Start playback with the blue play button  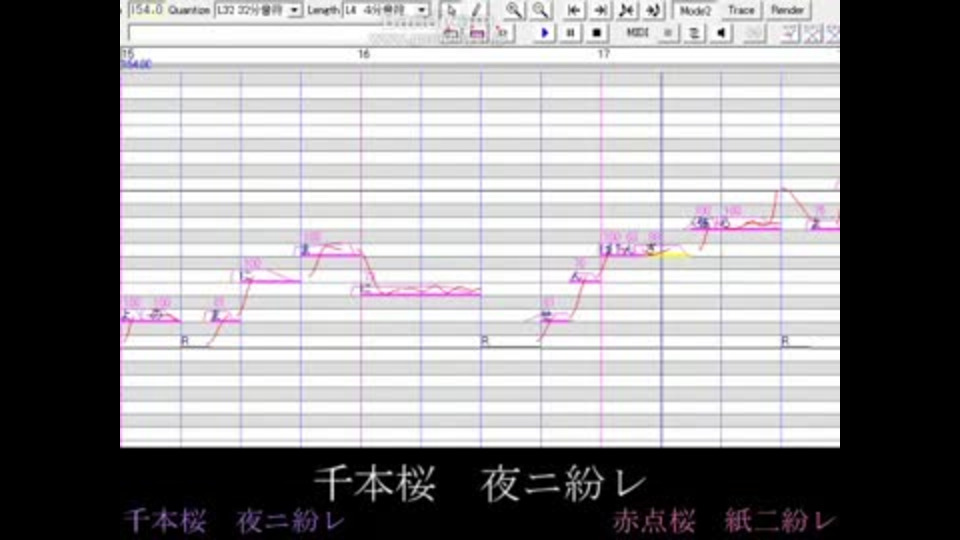[x=544, y=33]
